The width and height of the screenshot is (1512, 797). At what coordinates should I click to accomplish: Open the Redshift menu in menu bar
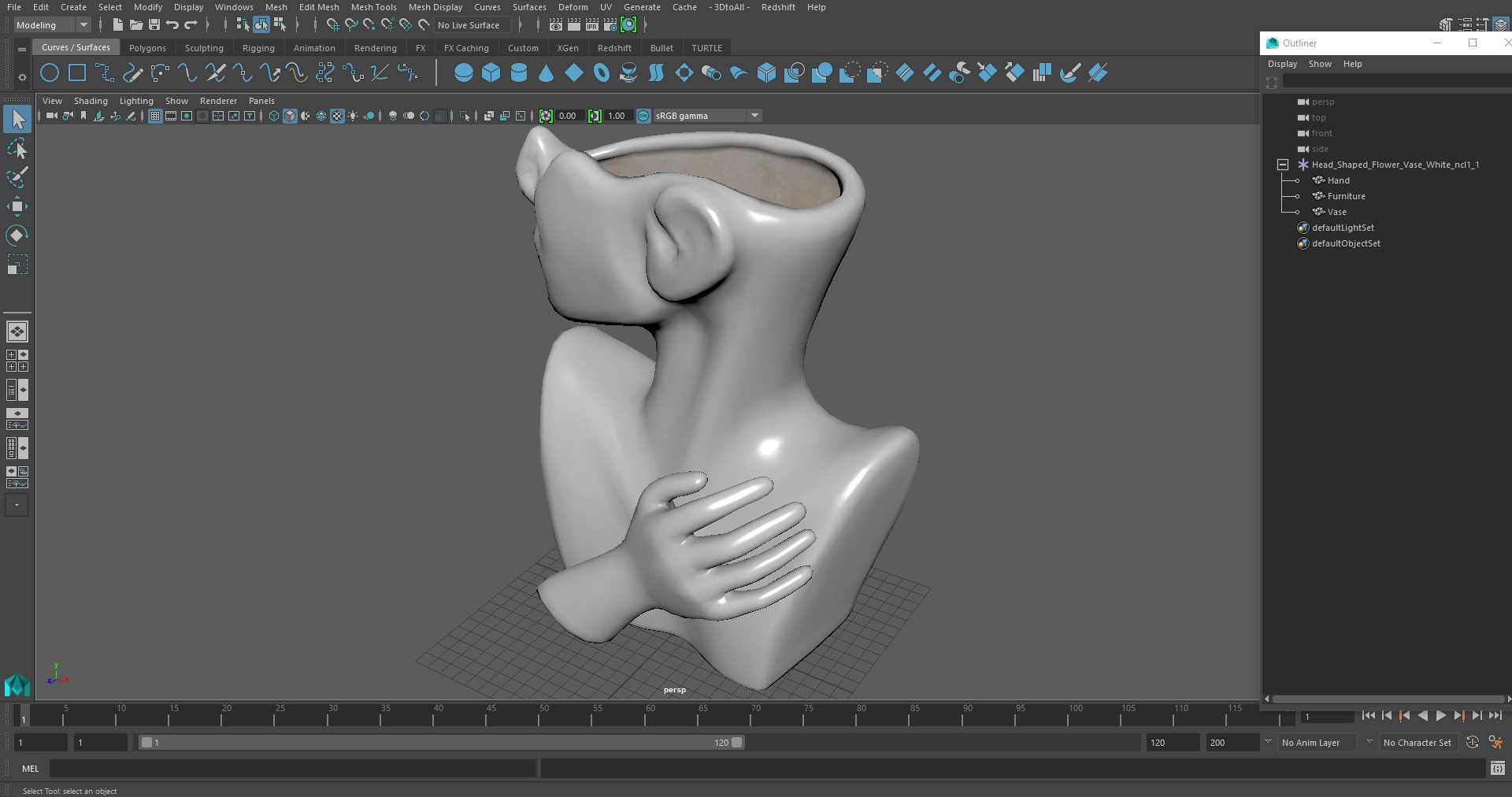tap(778, 7)
